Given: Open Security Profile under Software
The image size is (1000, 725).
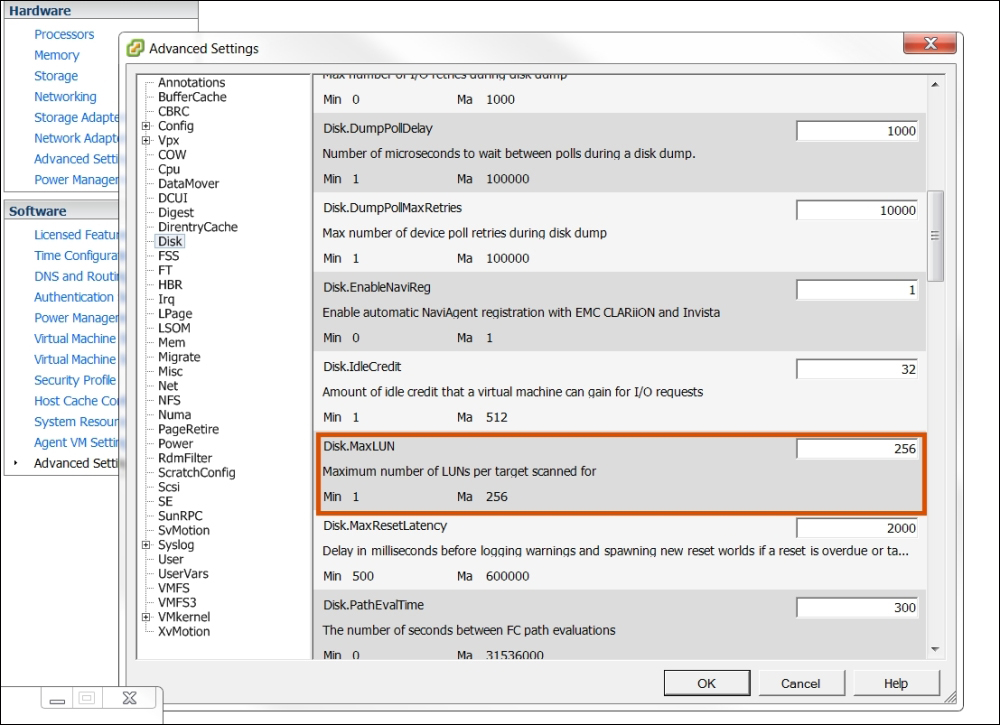Looking at the screenshot, I should pyautogui.click(x=75, y=381).
